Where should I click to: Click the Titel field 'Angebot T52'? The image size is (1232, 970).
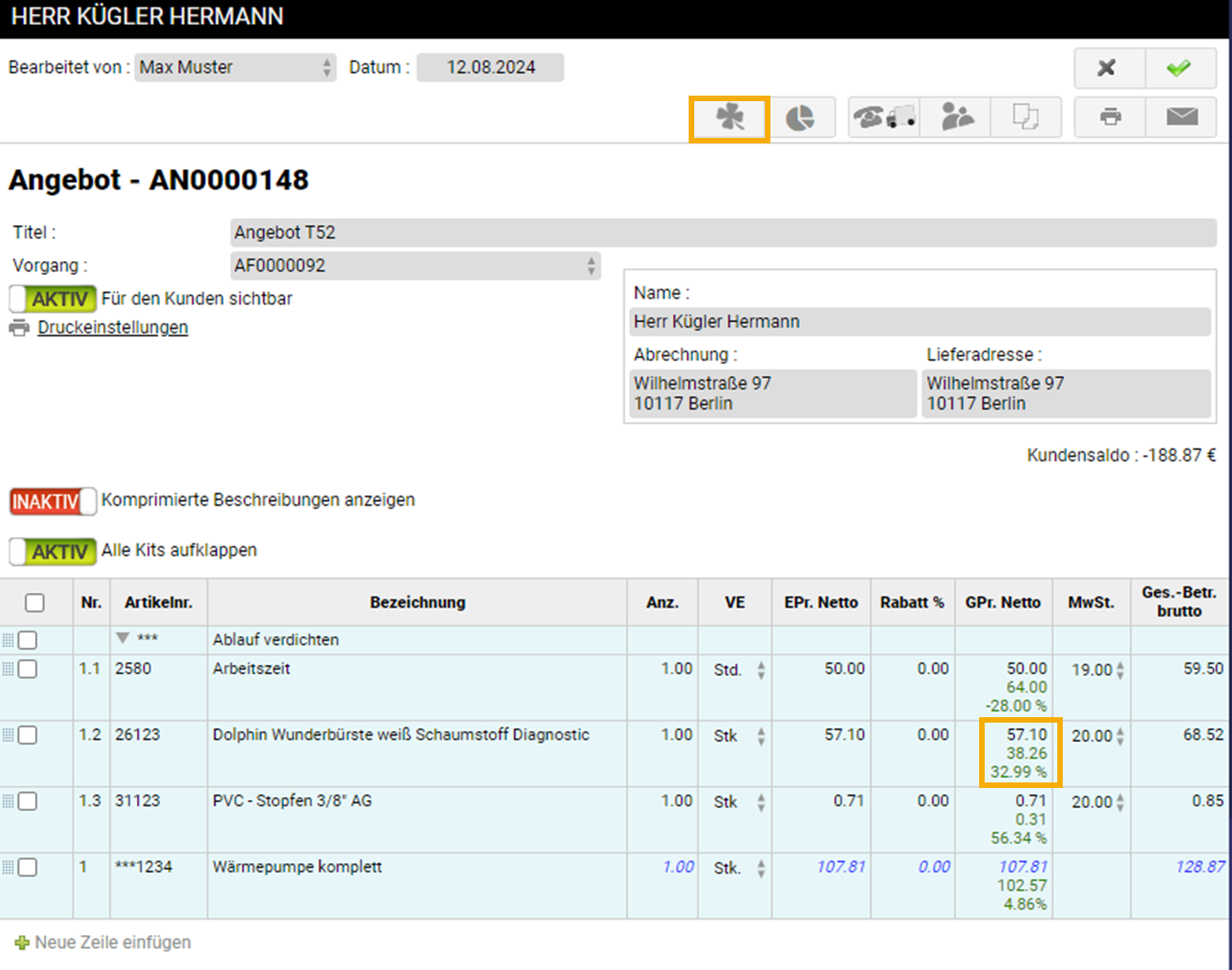tap(723, 233)
